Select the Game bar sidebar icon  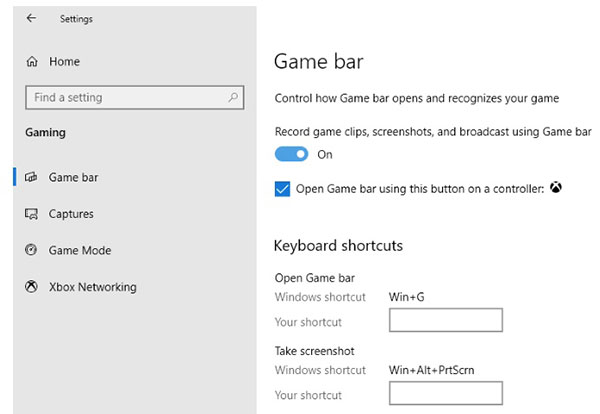(x=31, y=177)
